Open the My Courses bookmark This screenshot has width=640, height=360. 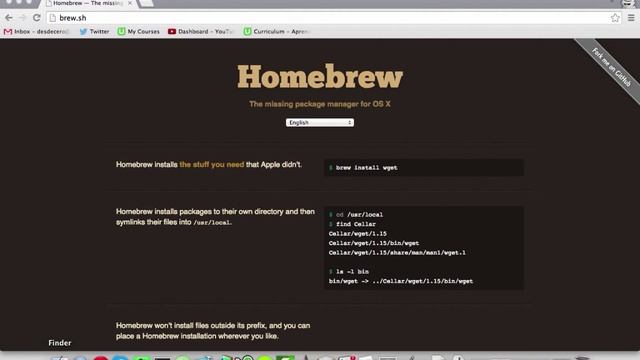(138, 31)
